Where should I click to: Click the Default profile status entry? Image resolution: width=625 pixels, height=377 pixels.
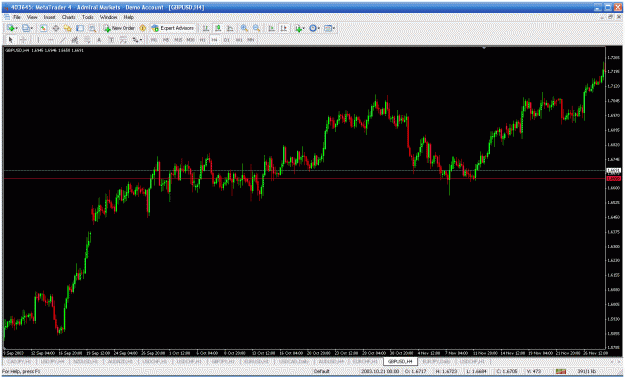click(321, 371)
